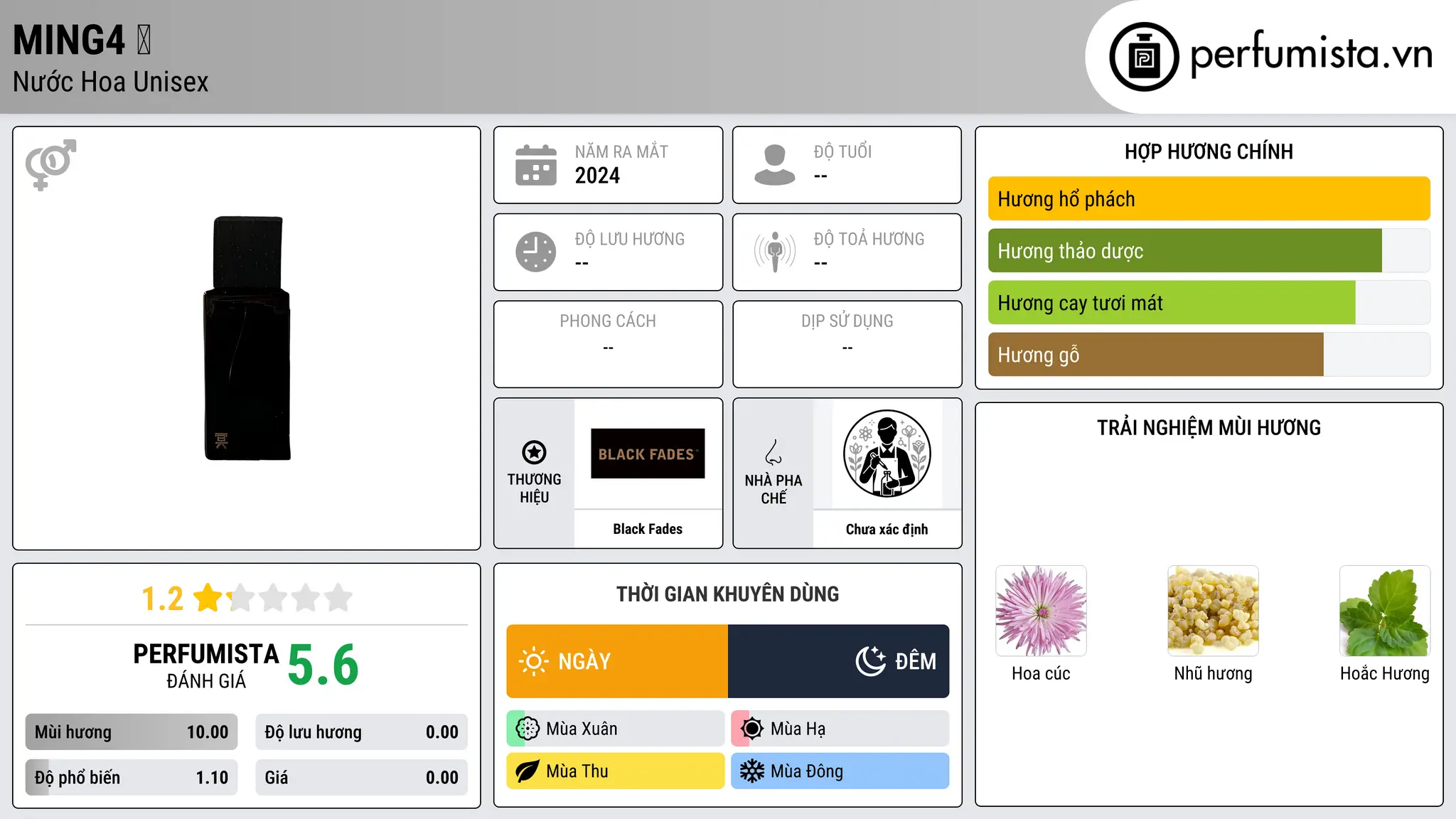Select the Ngày daytime segment
1456x819 pixels.
617,661
